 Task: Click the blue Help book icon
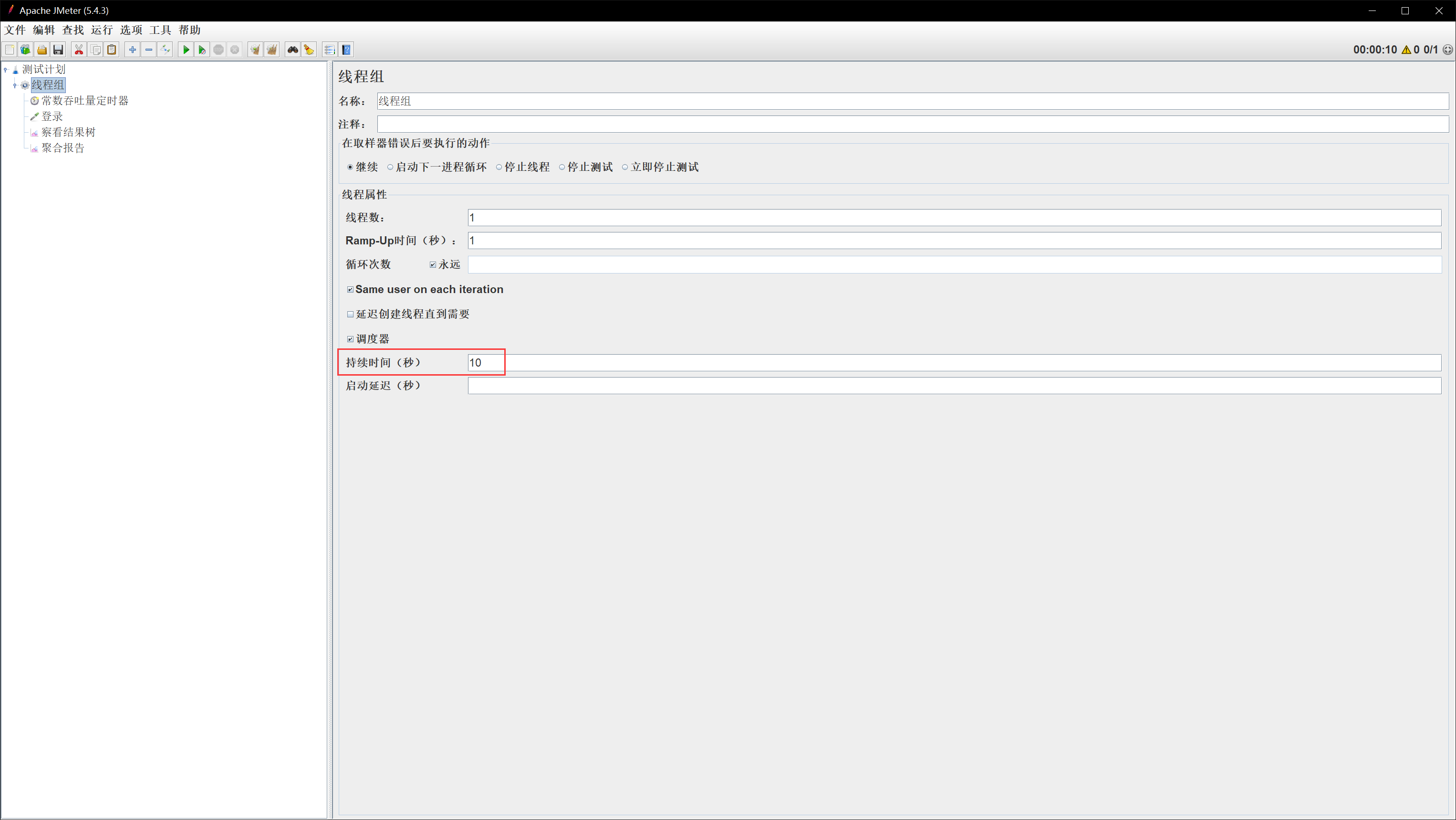pyautogui.click(x=346, y=50)
